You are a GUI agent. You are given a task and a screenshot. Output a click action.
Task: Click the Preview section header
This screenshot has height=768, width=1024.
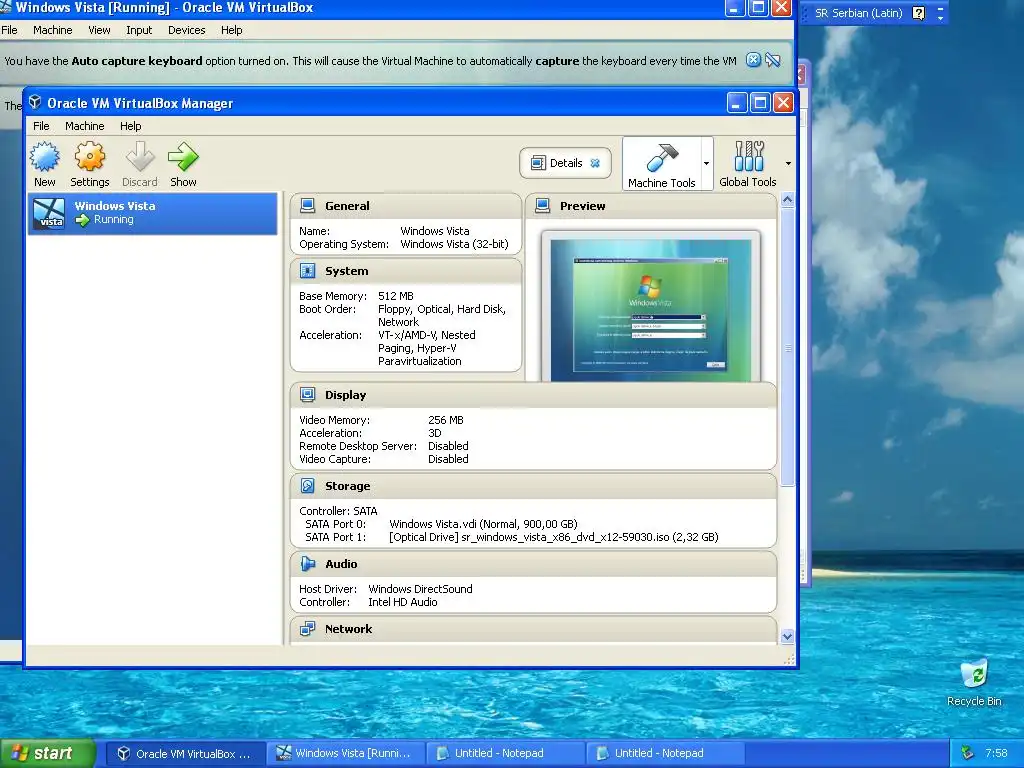pos(651,206)
